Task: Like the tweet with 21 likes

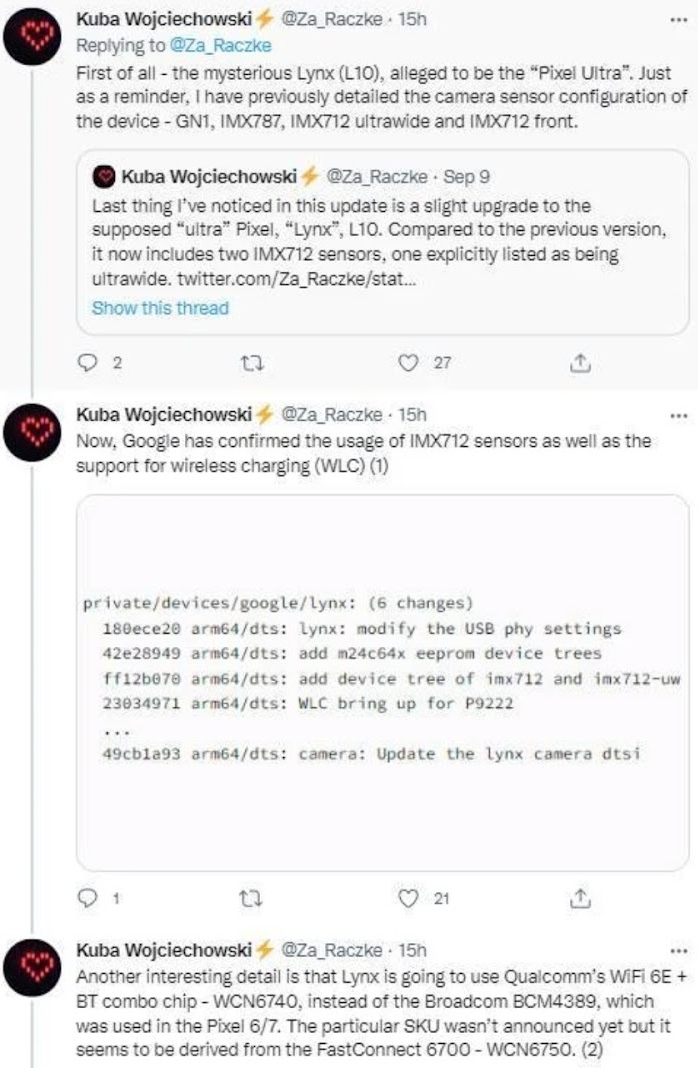Action: [408, 898]
